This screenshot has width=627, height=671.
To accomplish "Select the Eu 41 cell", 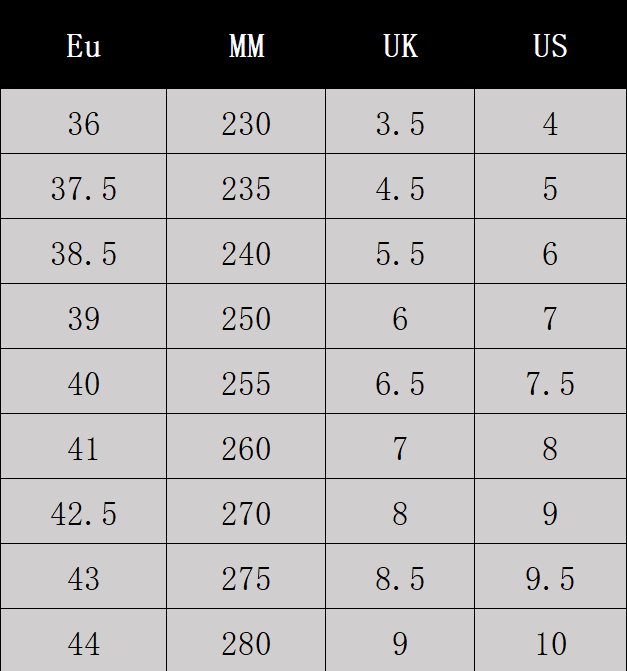I will coord(84,448).
